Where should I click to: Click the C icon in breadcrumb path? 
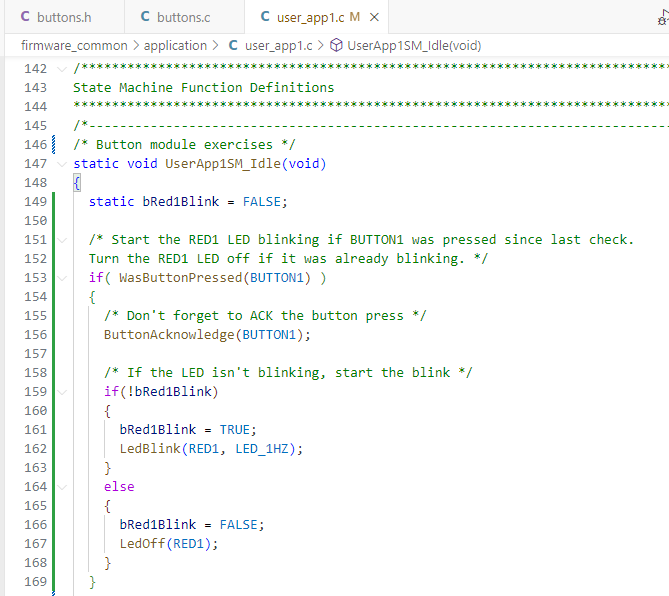coord(233,45)
